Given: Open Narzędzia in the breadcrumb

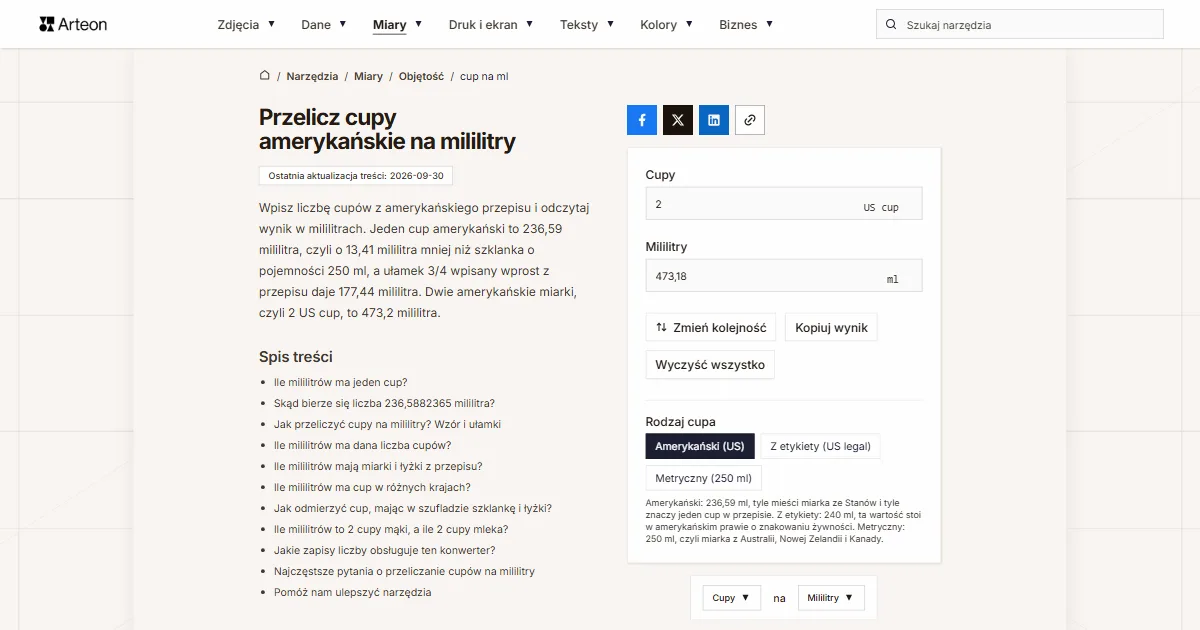Looking at the screenshot, I should point(312,76).
